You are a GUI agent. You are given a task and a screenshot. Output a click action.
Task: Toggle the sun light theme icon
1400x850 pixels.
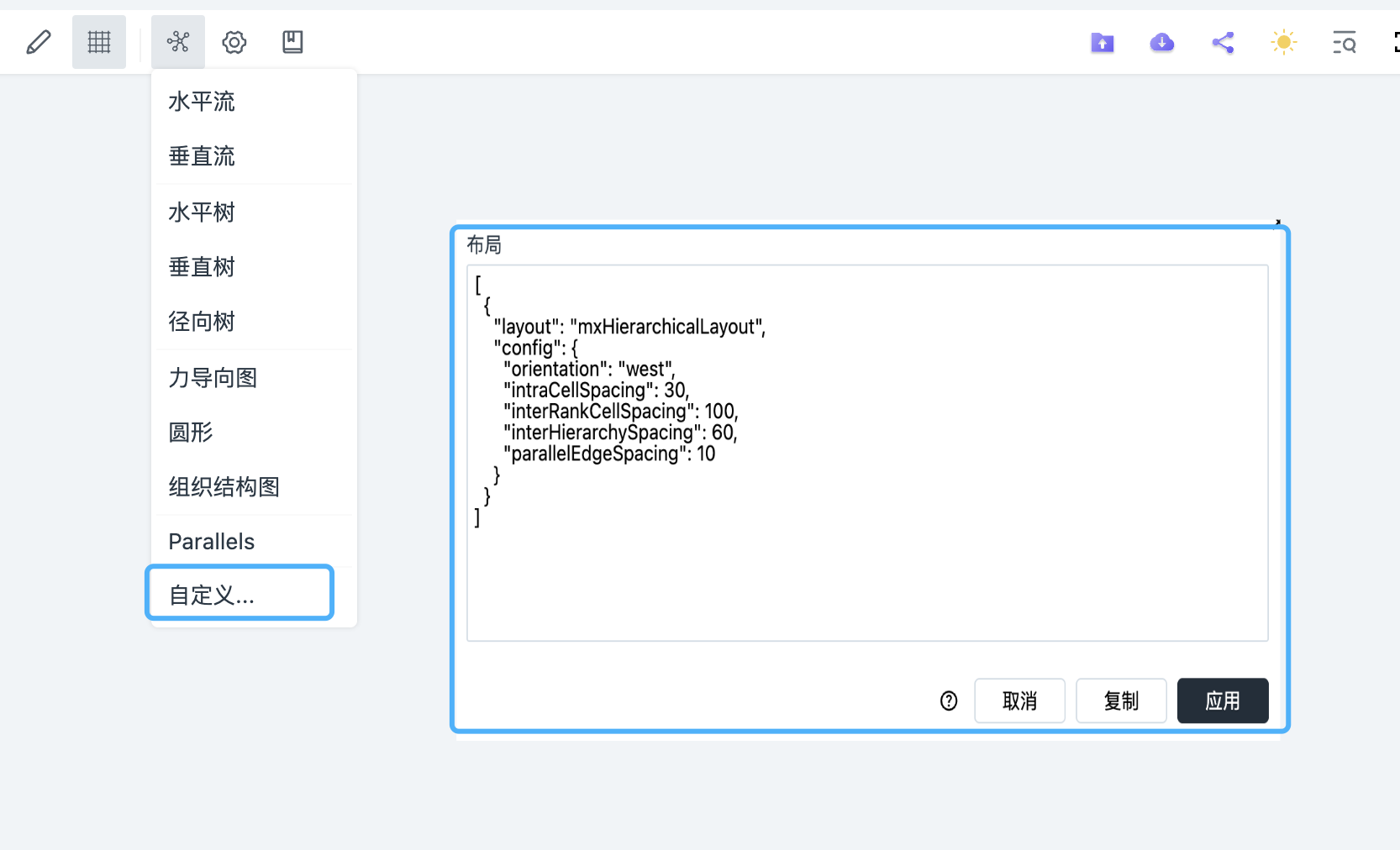[1283, 43]
